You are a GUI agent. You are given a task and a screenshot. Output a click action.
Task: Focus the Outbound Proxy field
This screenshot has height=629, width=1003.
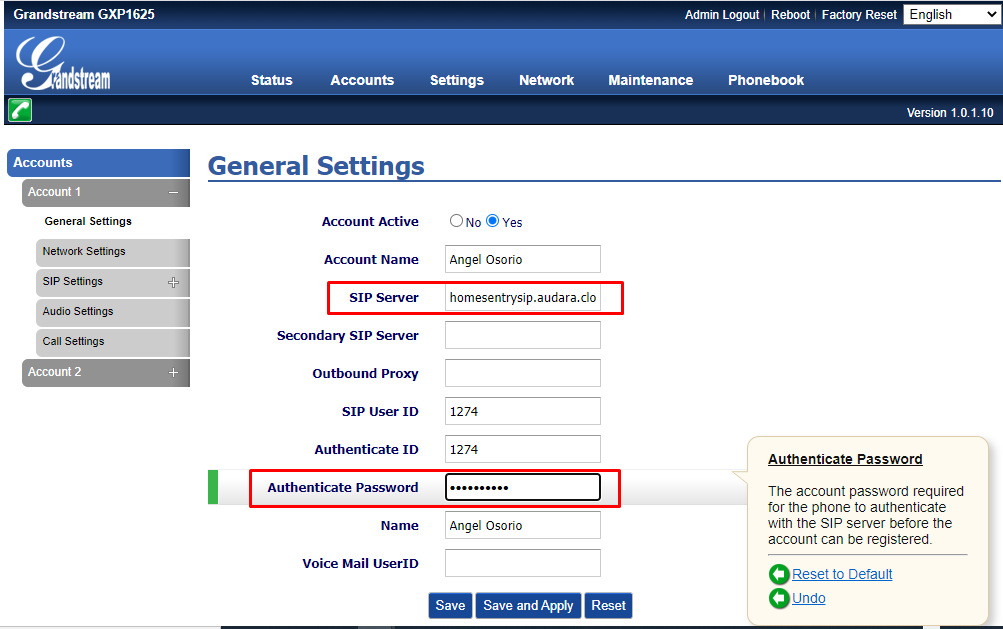[523, 373]
